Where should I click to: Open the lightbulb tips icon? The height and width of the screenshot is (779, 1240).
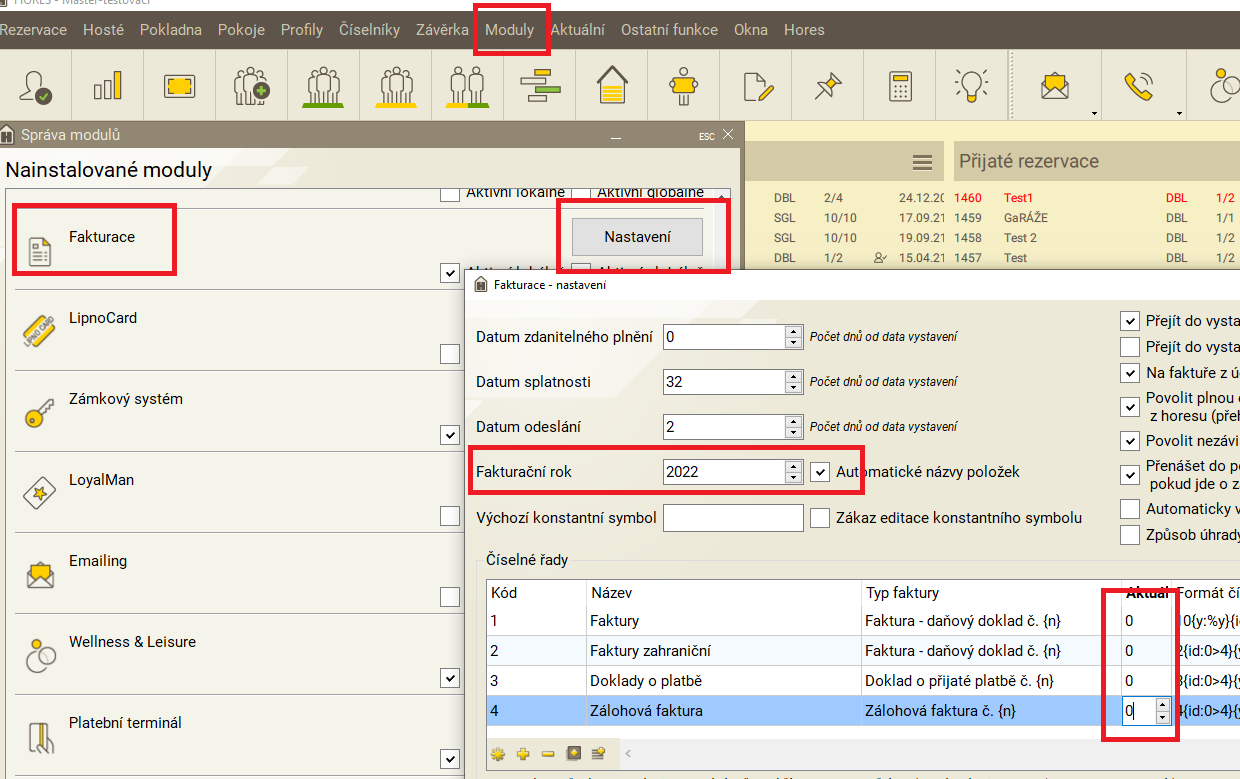[971, 87]
